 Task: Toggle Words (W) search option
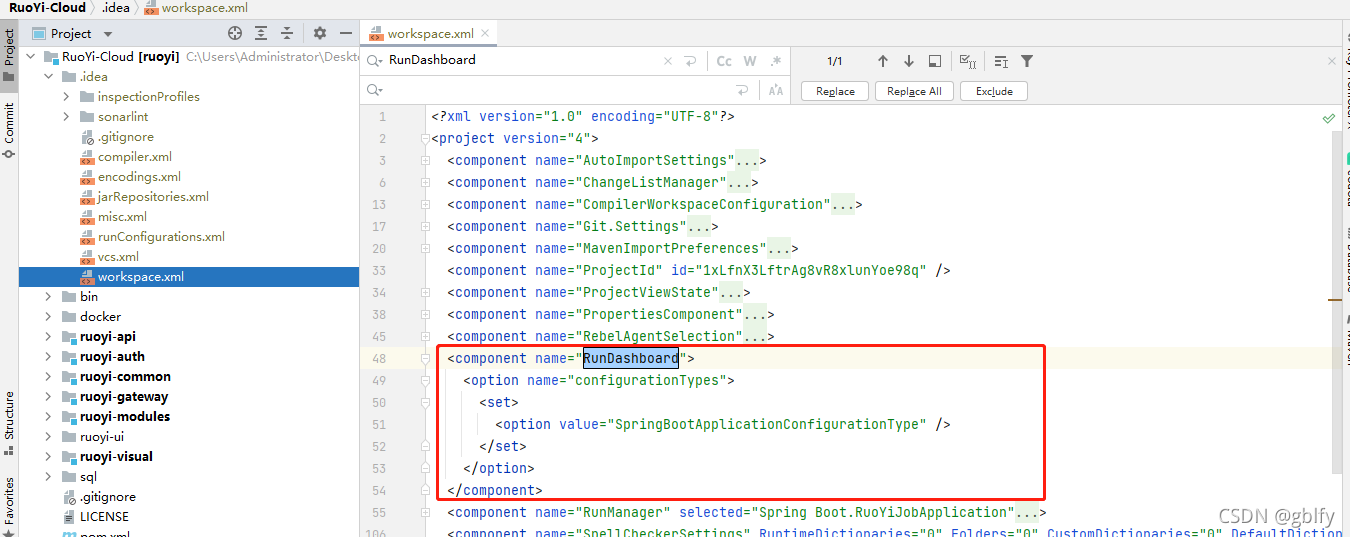pyautogui.click(x=751, y=61)
